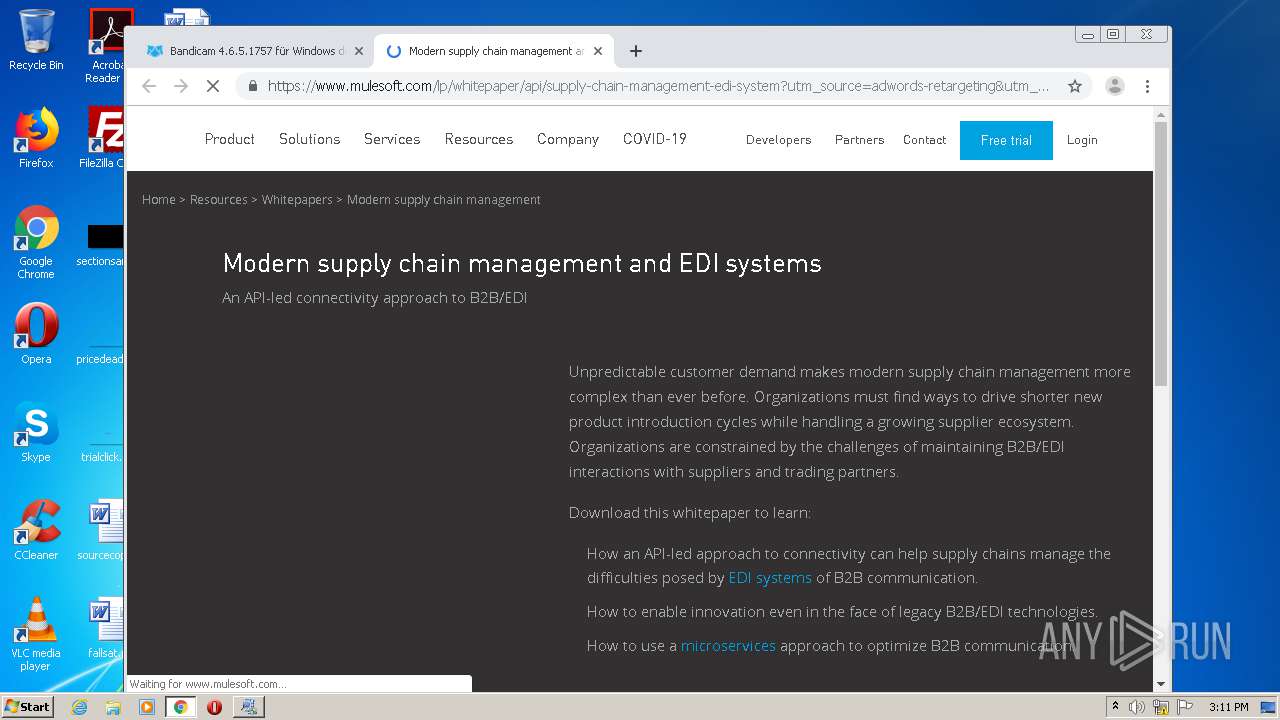Open the Action Center flag icon
Image resolution: width=1280 pixels, height=720 pixels.
coord(1185,707)
